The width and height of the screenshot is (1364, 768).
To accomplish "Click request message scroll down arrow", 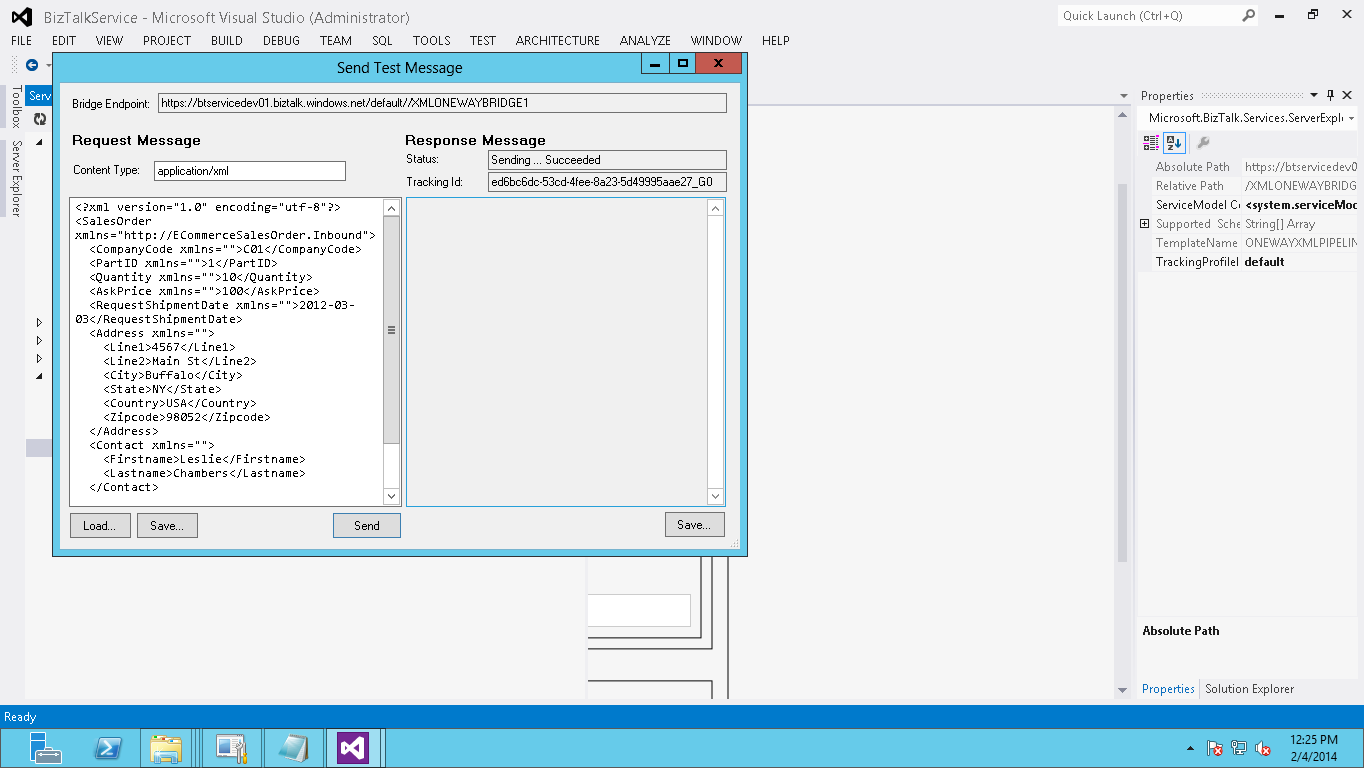I will [392, 496].
